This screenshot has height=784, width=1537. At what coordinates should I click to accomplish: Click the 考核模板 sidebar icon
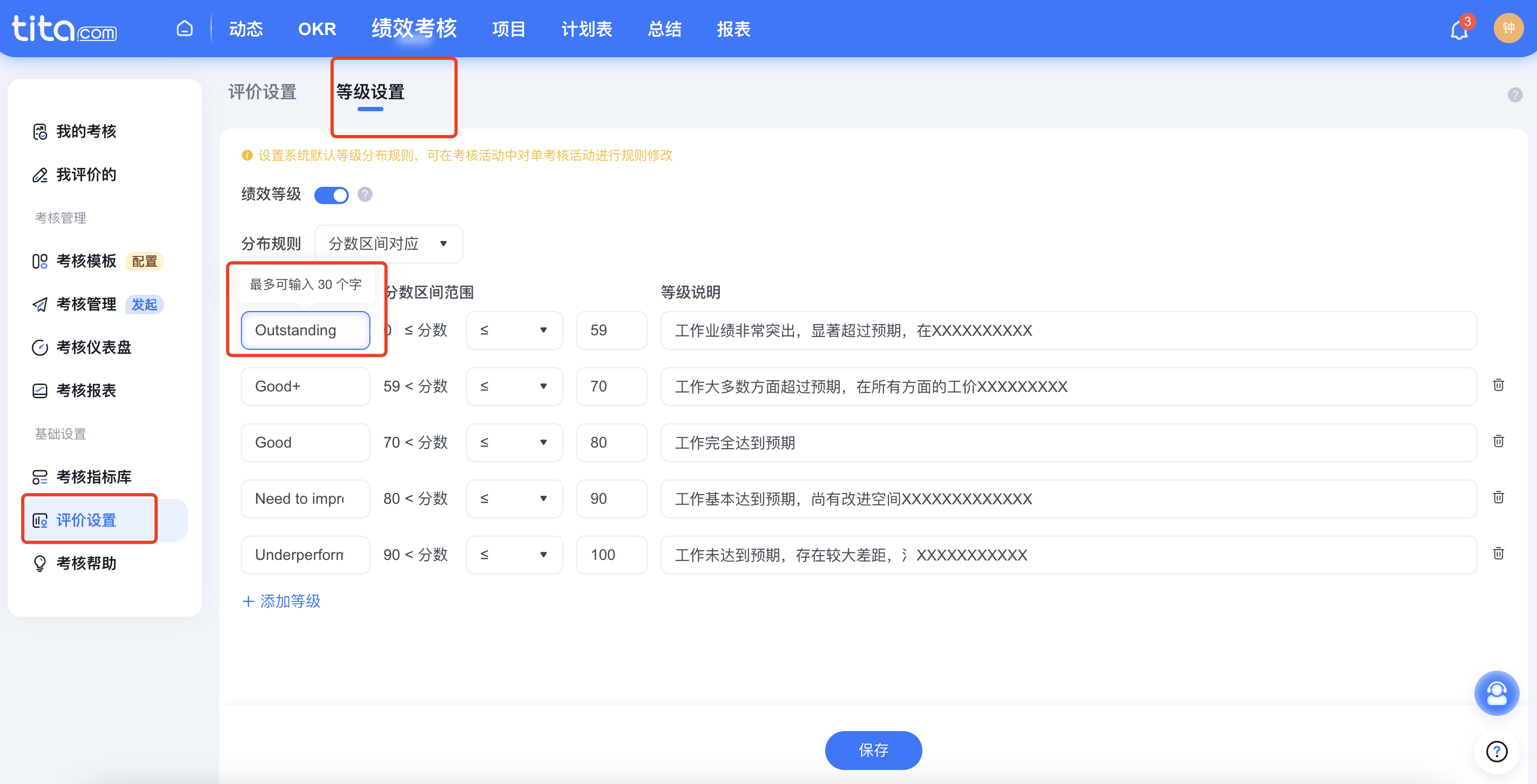40,261
